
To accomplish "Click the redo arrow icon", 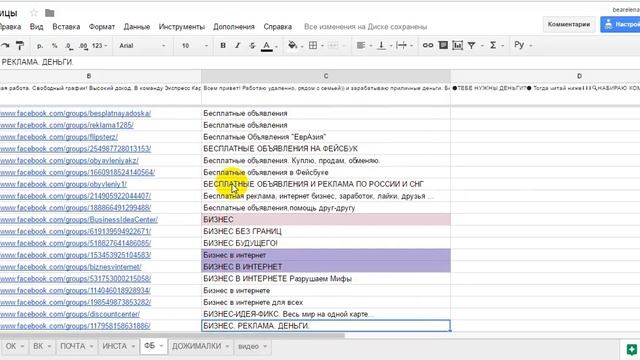I will click(5, 46).
